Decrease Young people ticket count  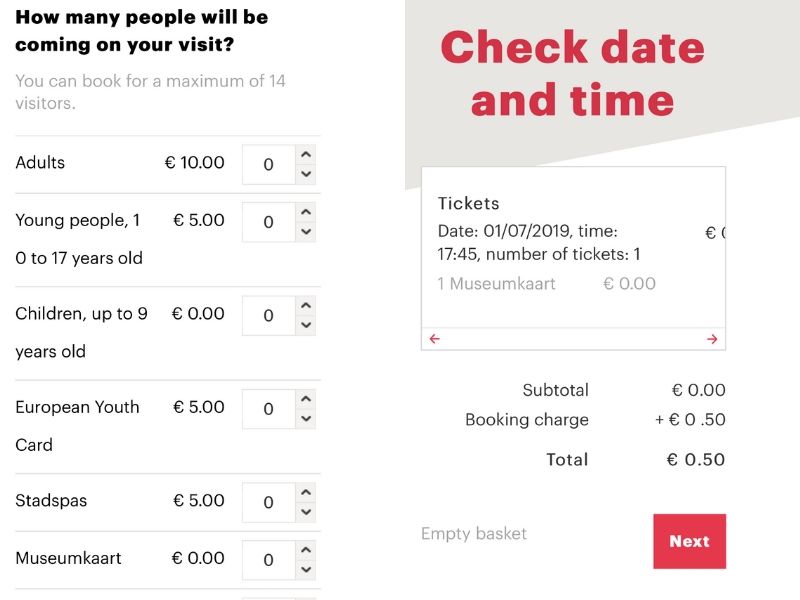tap(306, 231)
